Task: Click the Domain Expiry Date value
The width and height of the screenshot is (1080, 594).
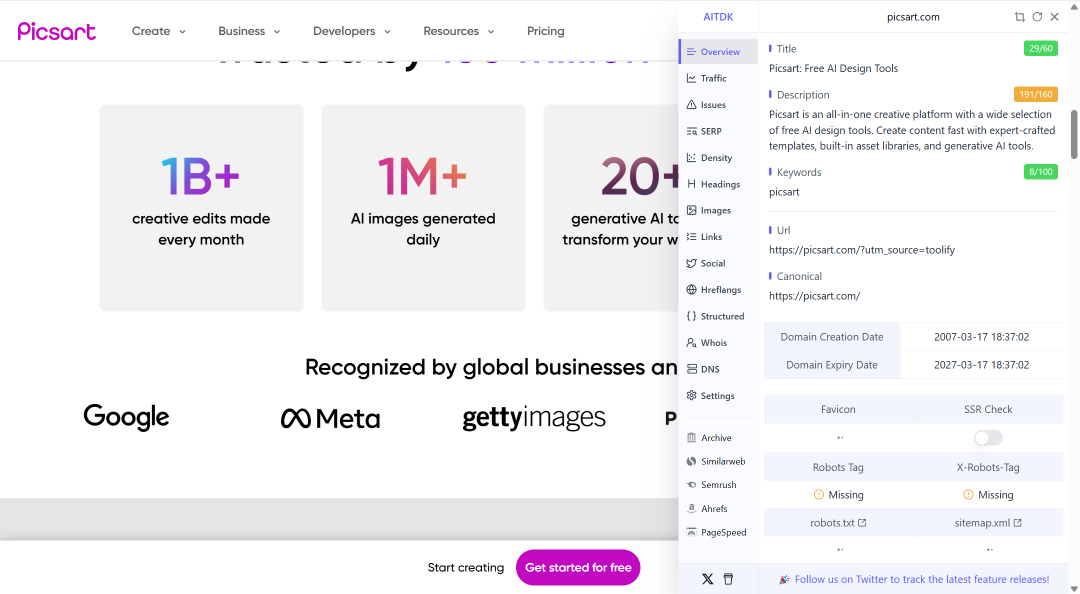Action: 982,365
